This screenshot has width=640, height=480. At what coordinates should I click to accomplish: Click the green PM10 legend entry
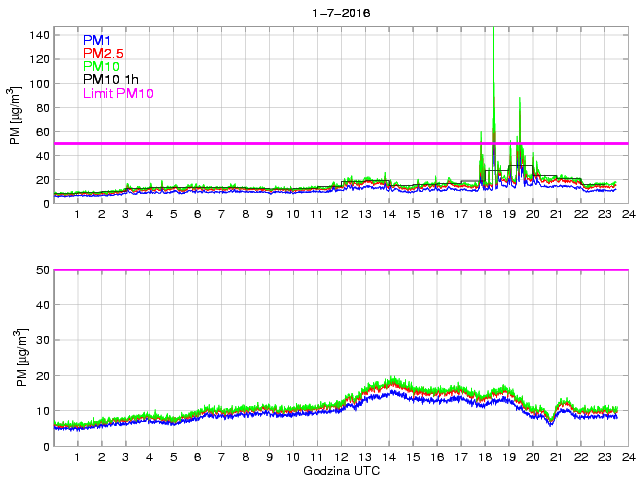pyautogui.click(x=100, y=66)
